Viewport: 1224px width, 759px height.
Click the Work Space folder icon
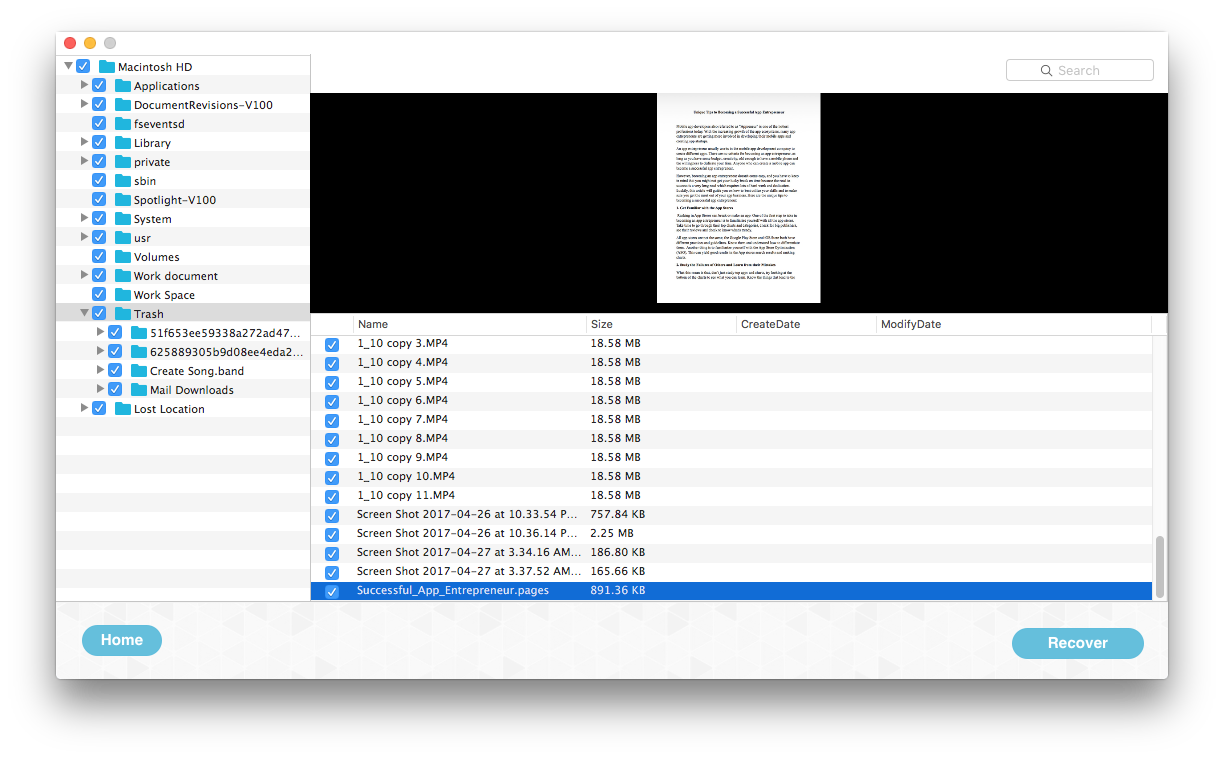coord(123,295)
